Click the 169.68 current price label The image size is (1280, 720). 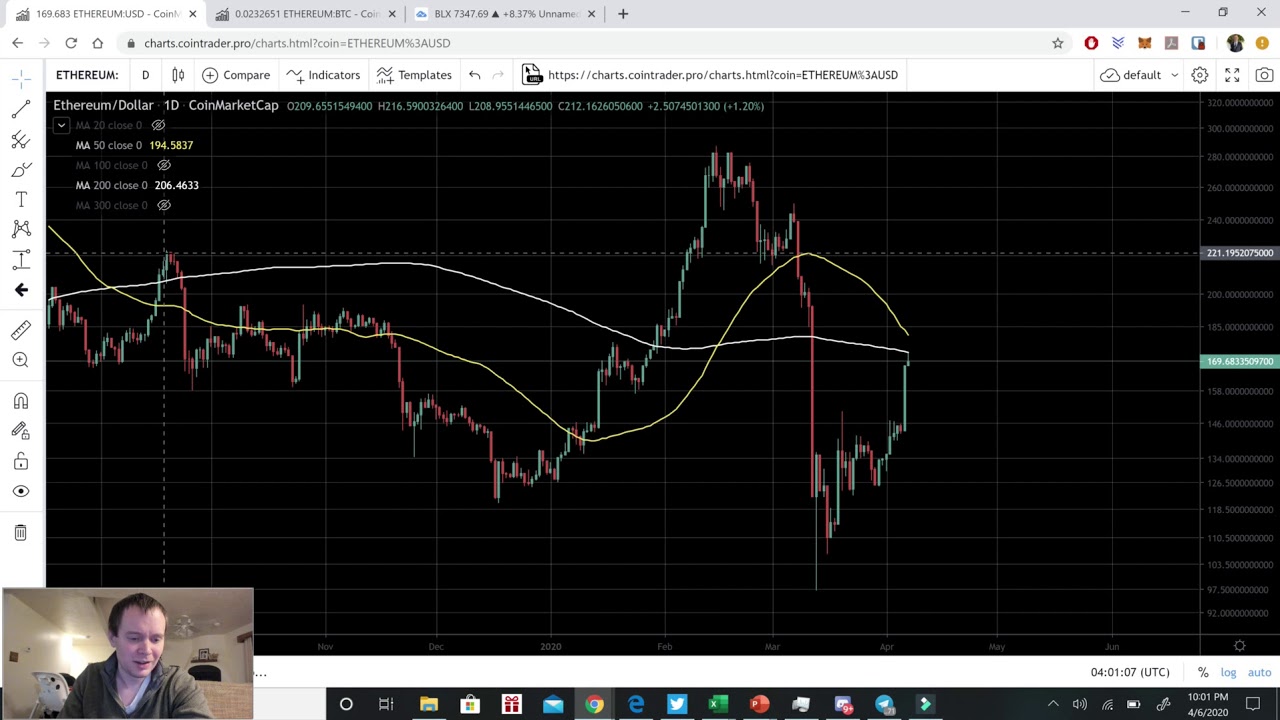[1240, 361]
